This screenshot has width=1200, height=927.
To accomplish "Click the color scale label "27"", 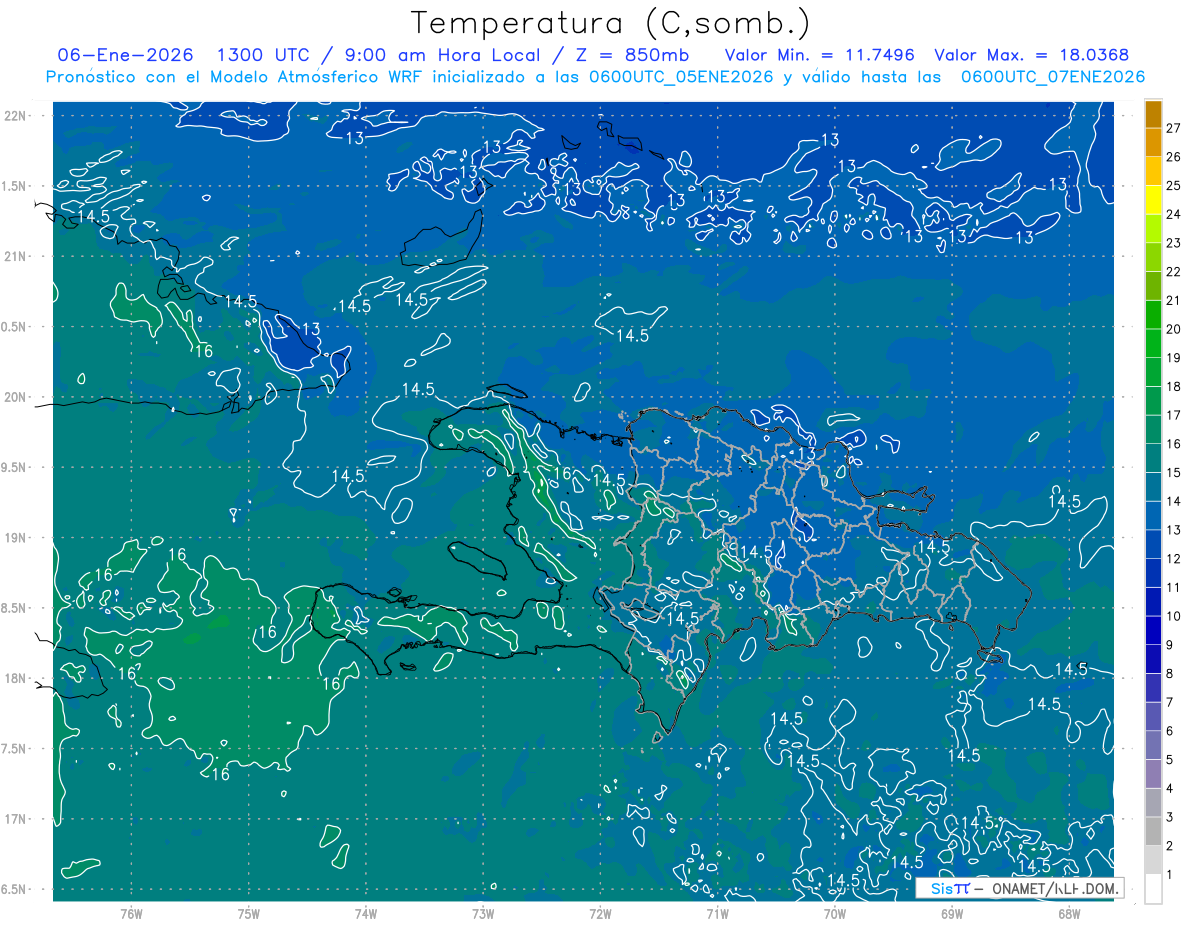I will [1174, 128].
